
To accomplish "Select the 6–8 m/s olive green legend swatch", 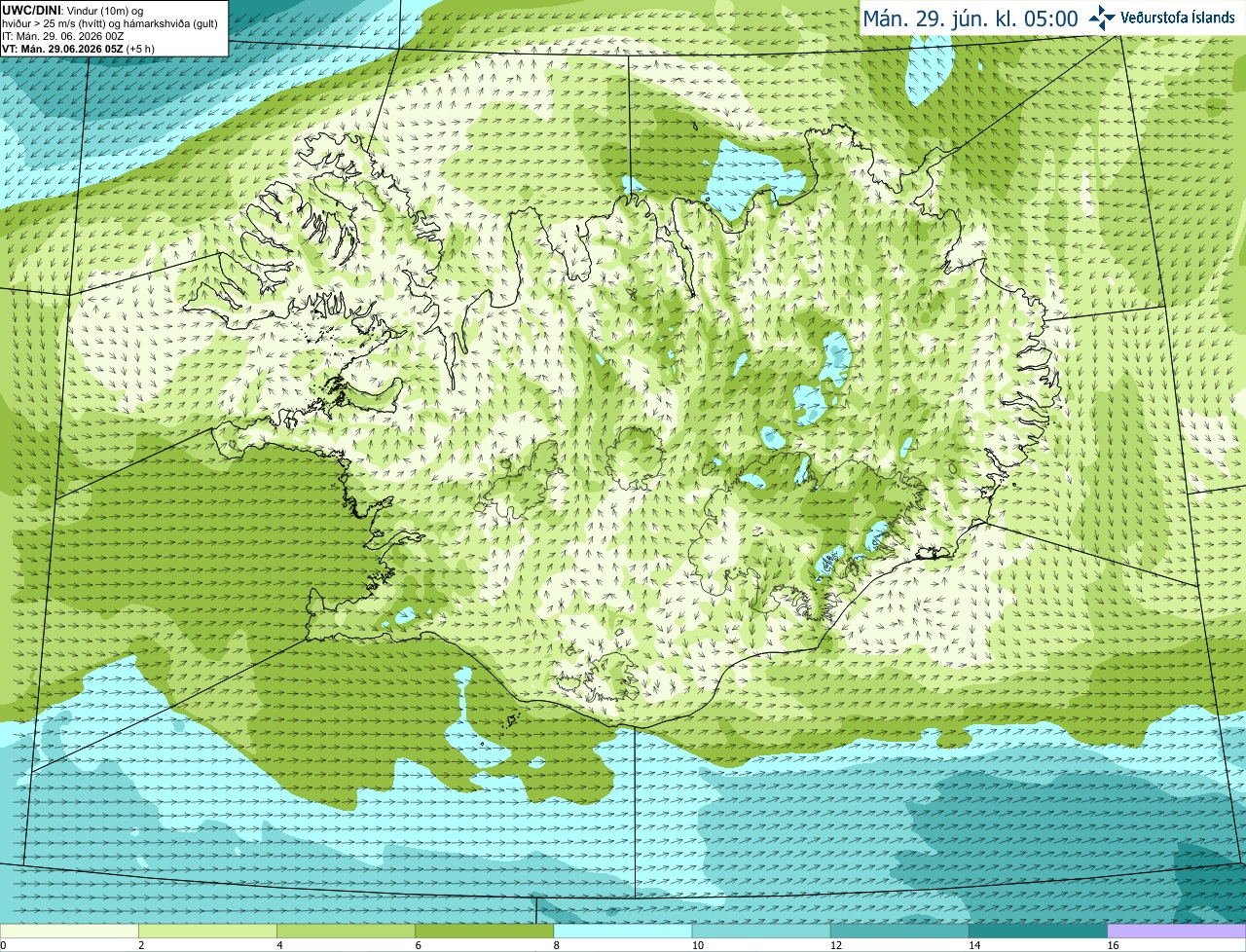I will (x=485, y=932).
